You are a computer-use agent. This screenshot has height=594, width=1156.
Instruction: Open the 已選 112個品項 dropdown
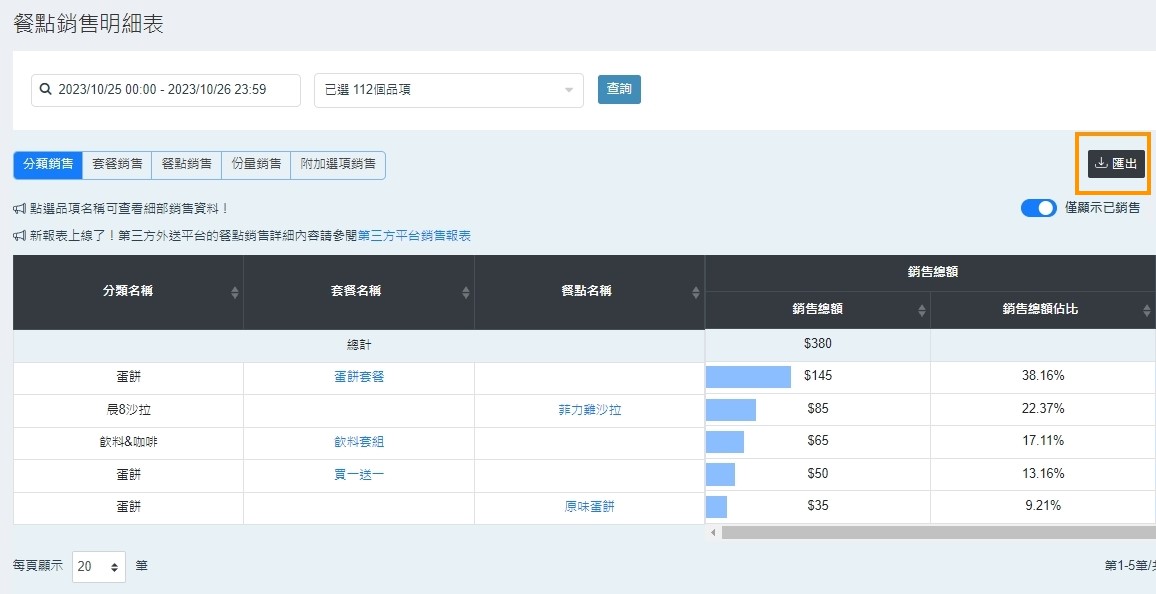click(448, 90)
